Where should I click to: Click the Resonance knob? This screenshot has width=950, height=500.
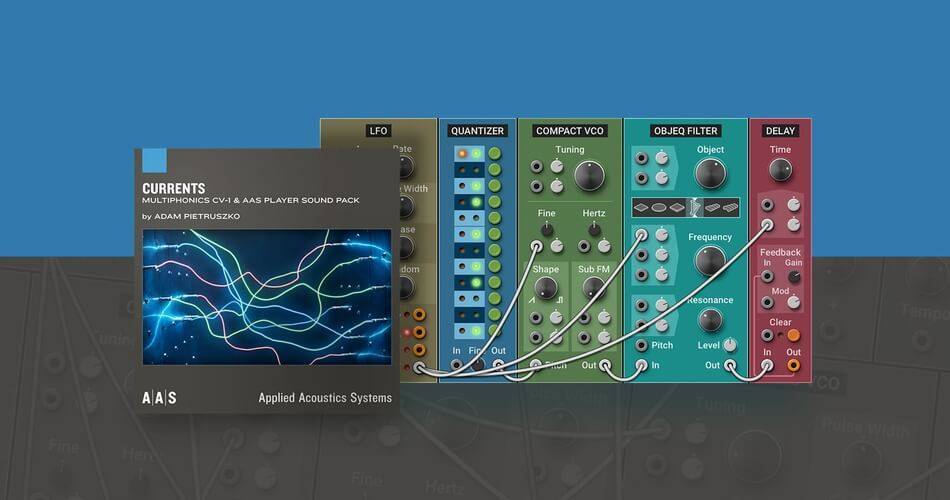click(x=710, y=321)
